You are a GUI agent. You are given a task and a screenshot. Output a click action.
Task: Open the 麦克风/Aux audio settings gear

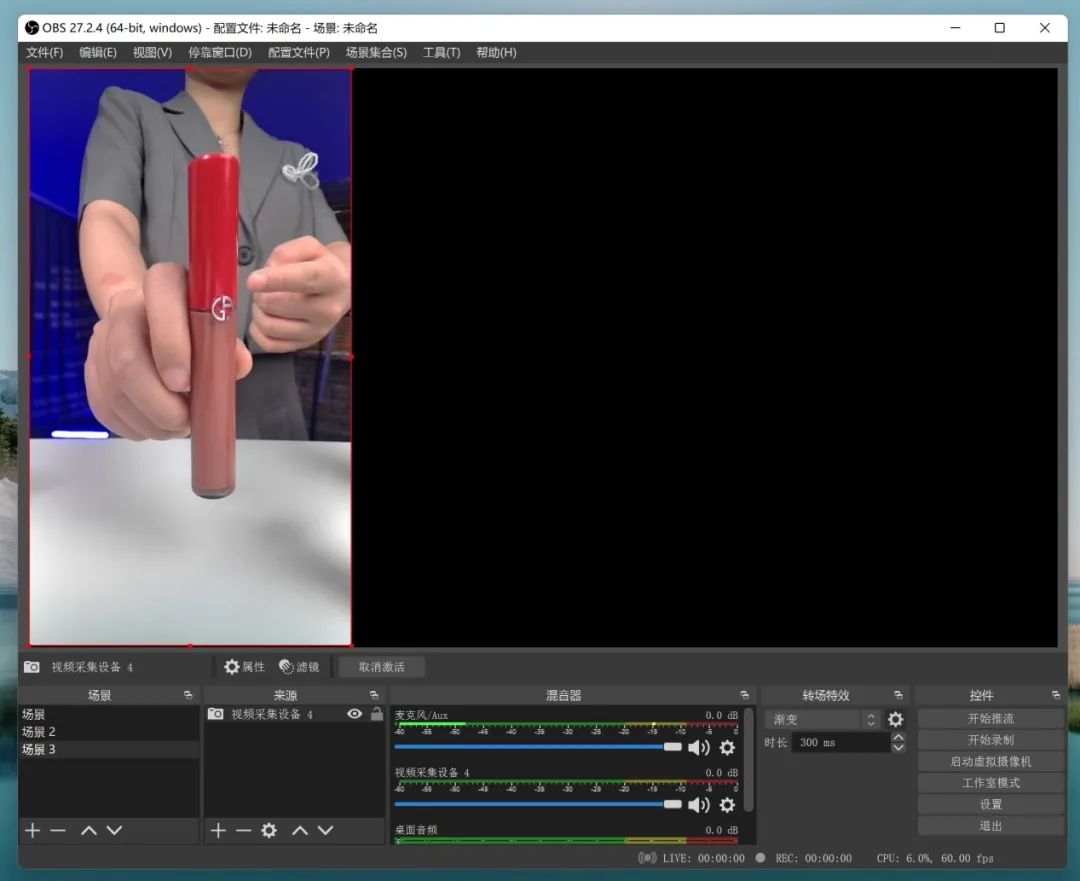(x=727, y=747)
